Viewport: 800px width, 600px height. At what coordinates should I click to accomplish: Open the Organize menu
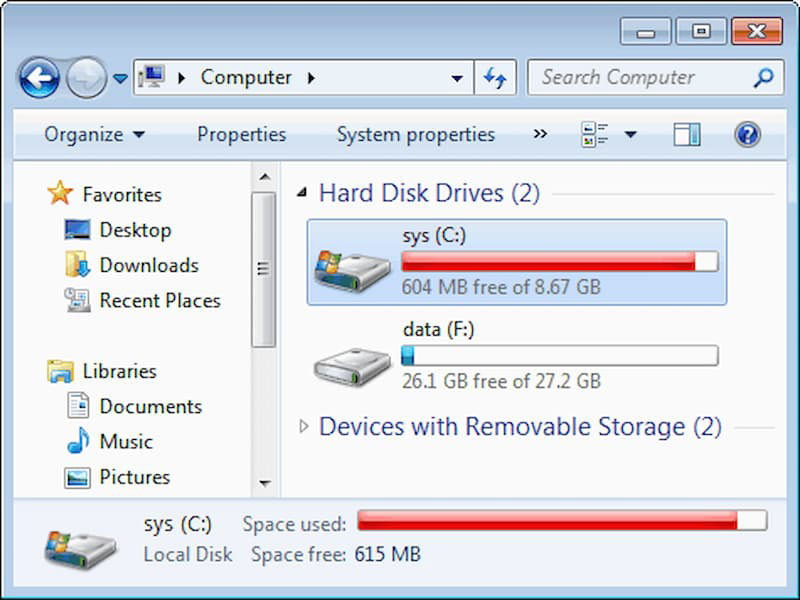pos(95,135)
